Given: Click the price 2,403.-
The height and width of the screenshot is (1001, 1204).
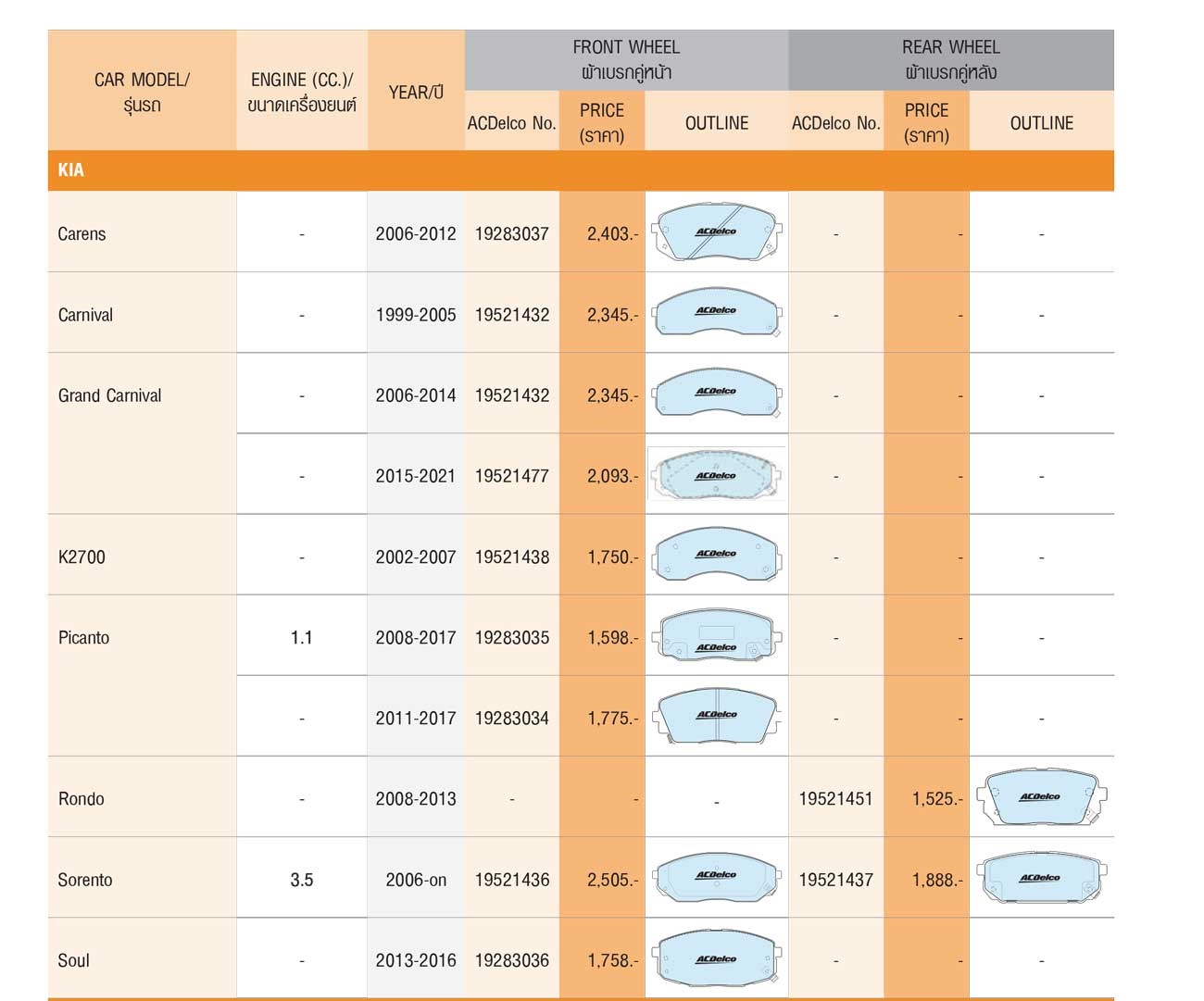Looking at the screenshot, I should (x=612, y=233).
